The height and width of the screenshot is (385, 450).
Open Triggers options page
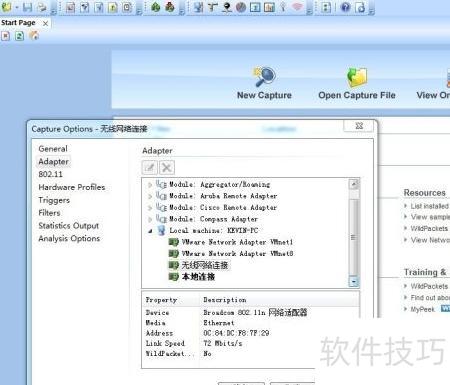pyautogui.click(x=54, y=200)
